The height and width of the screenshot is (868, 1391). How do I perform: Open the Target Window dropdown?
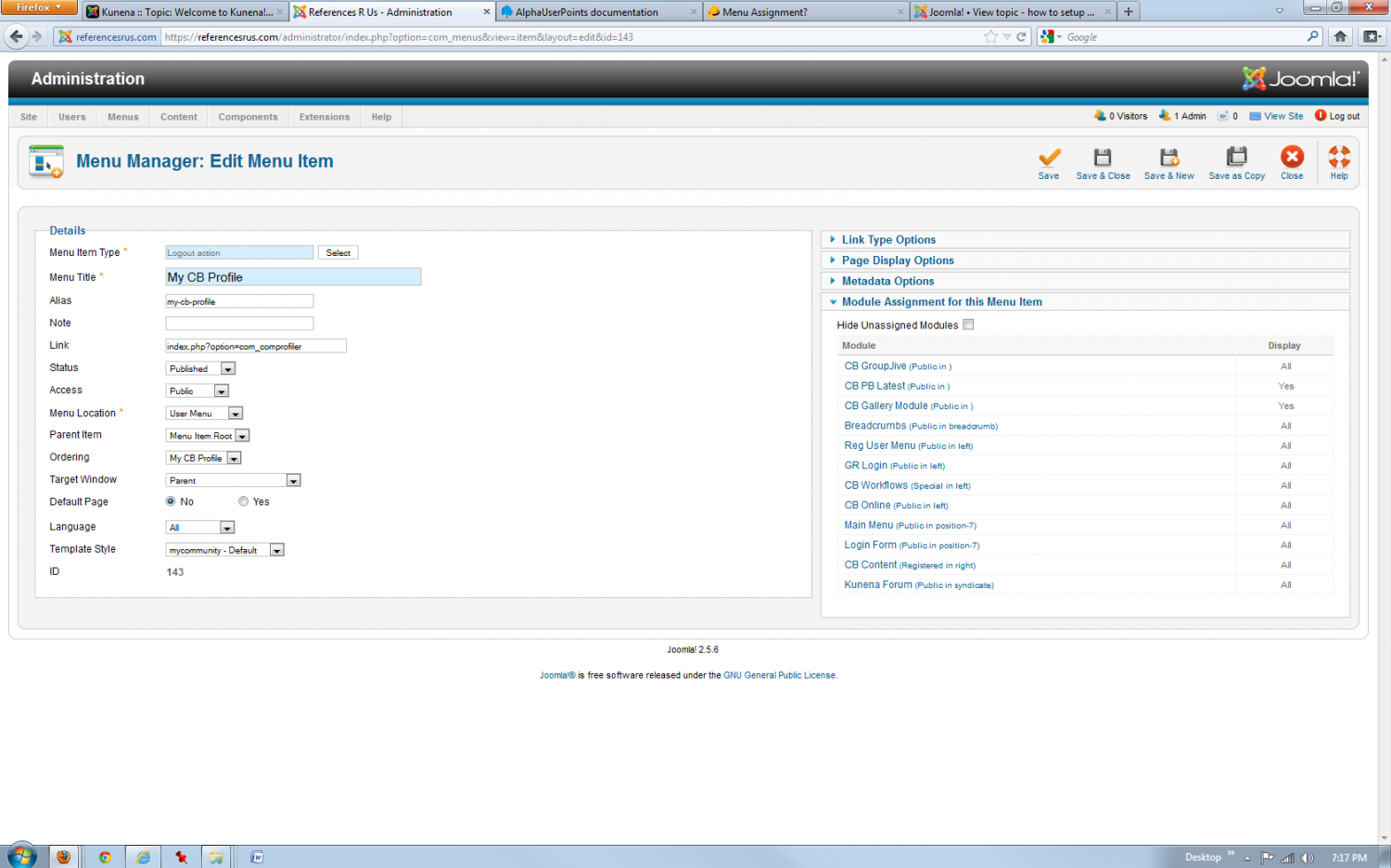click(x=233, y=480)
